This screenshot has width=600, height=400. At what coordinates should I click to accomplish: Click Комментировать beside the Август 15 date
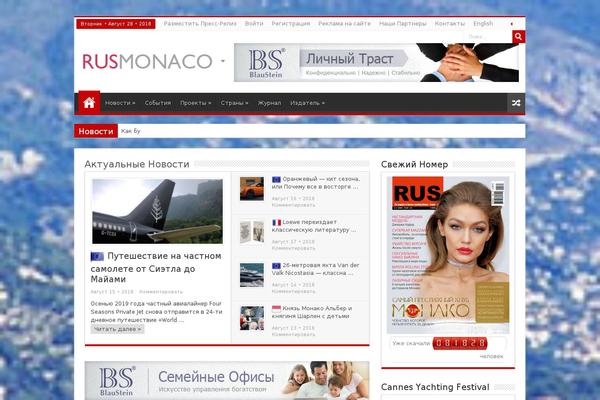pos(161,292)
